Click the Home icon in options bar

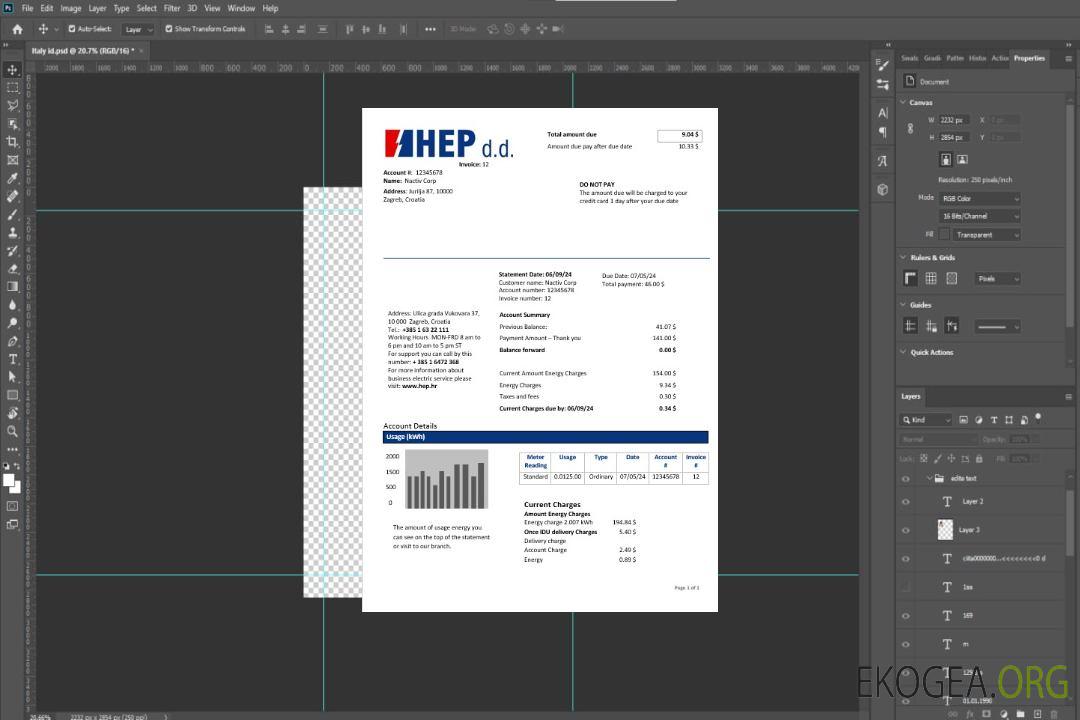tap(17, 29)
